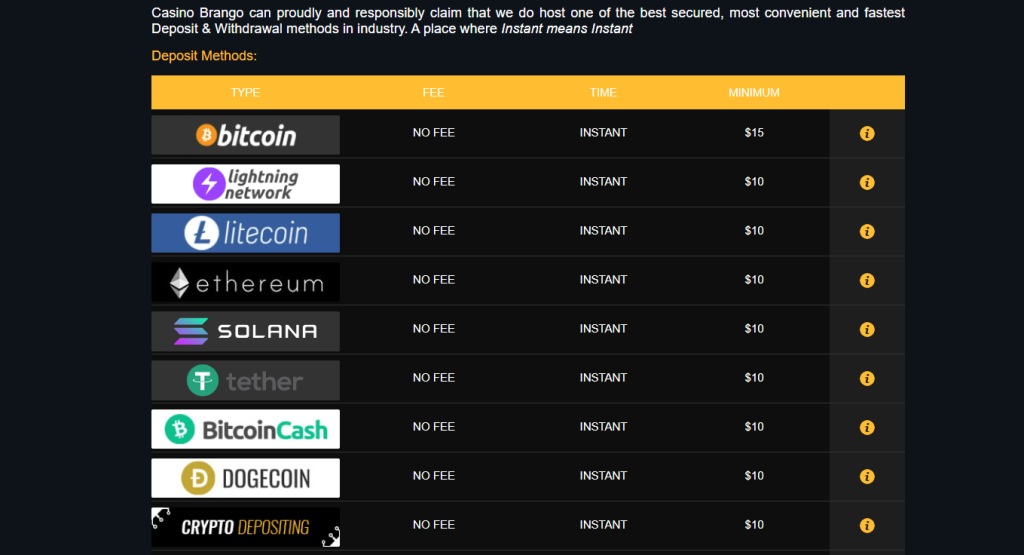This screenshot has width=1024, height=555.
Task: Select the Tether logo
Action: pyautogui.click(x=246, y=380)
